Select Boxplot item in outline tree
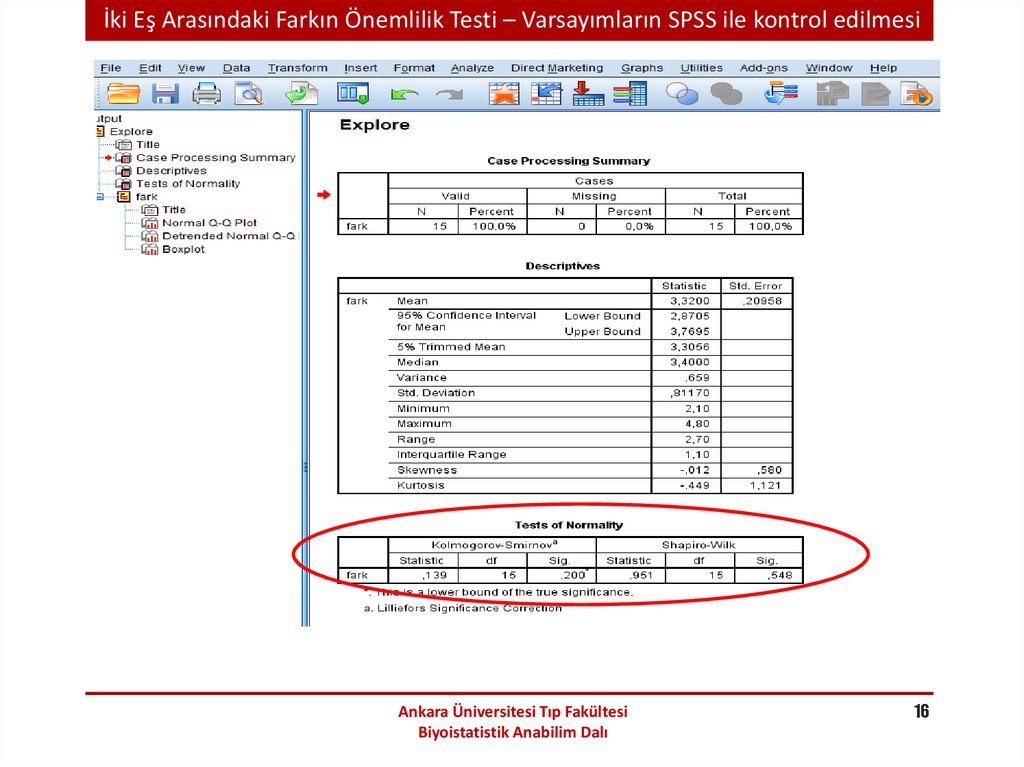The width and height of the screenshot is (1024, 767). [x=183, y=249]
